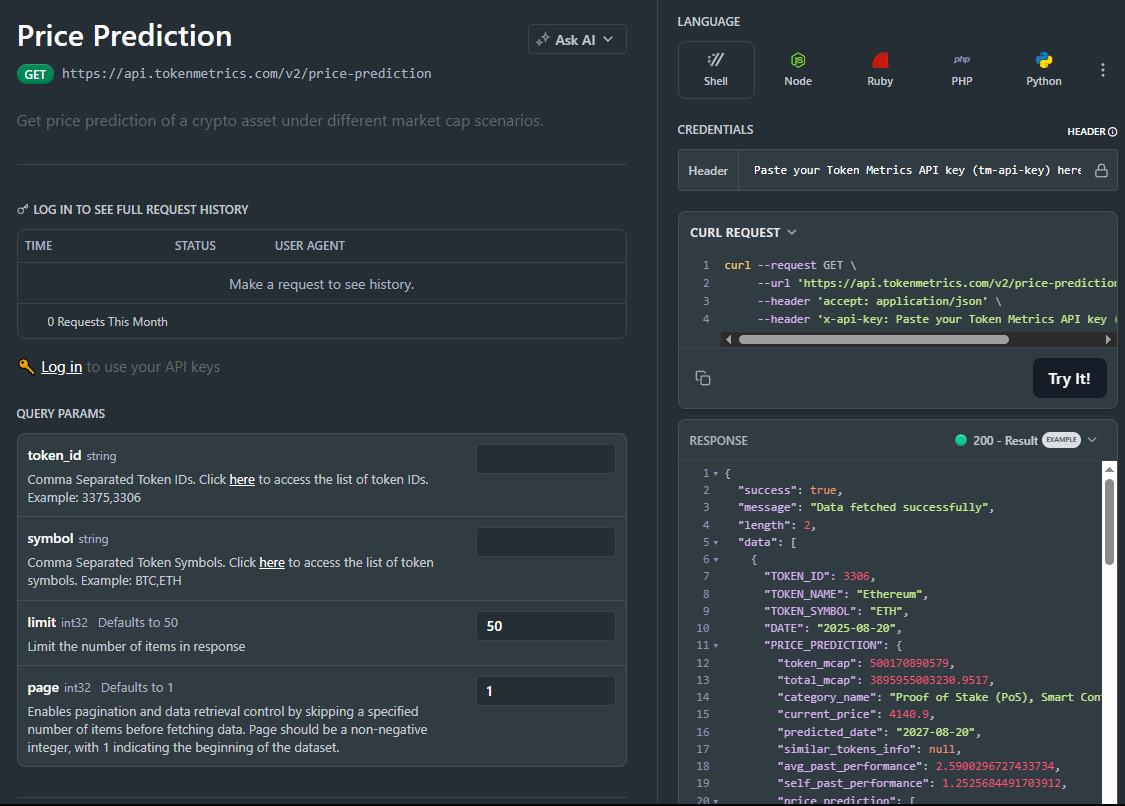This screenshot has width=1125, height=806.
Task: Click the API key Header input field
Action: 917,170
